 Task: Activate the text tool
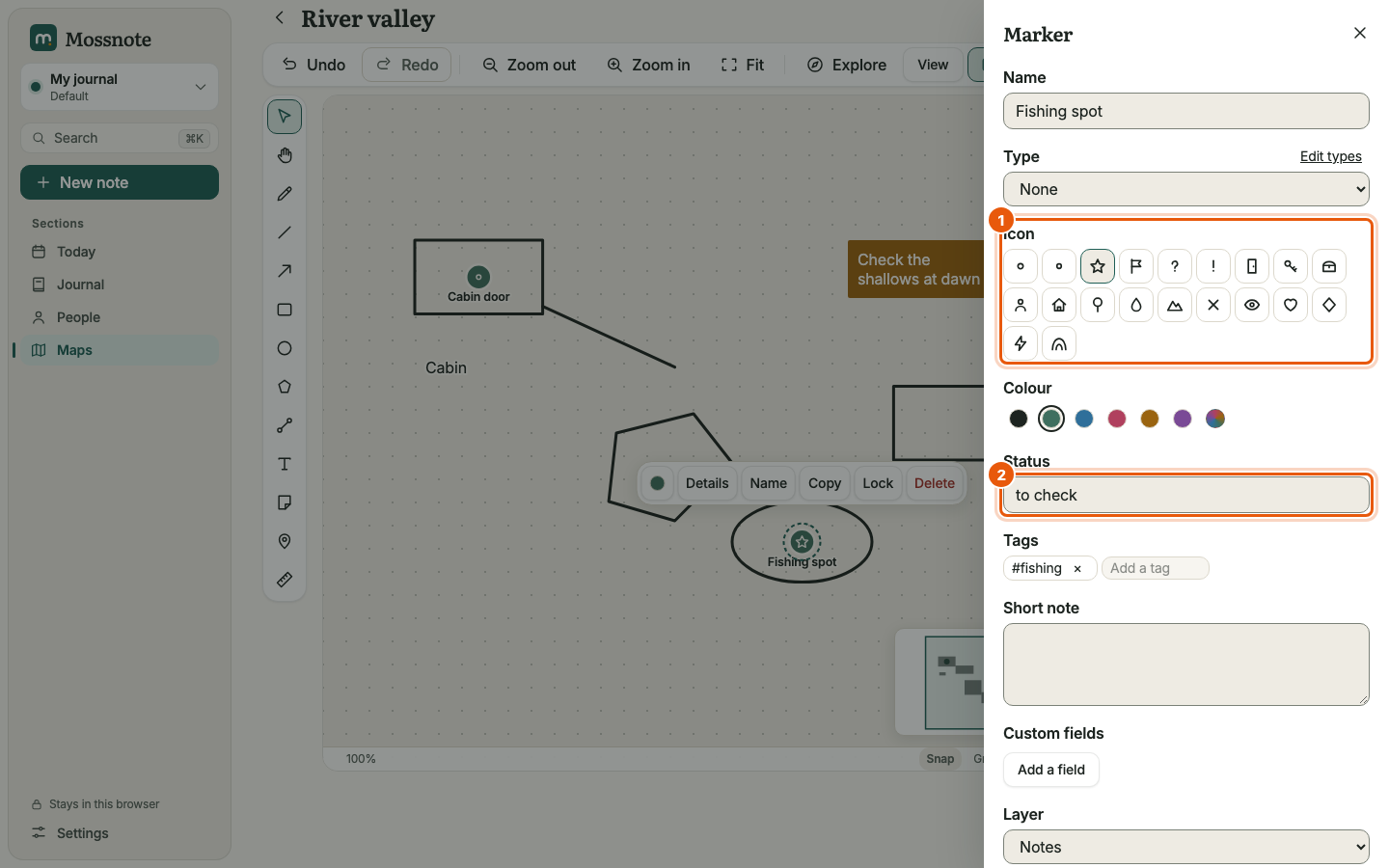coord(285,464)
